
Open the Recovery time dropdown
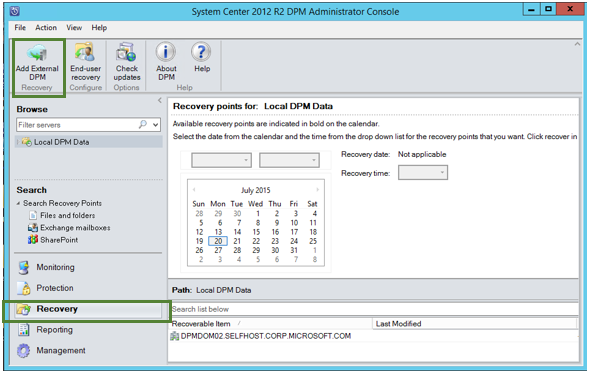click(423, 173)
